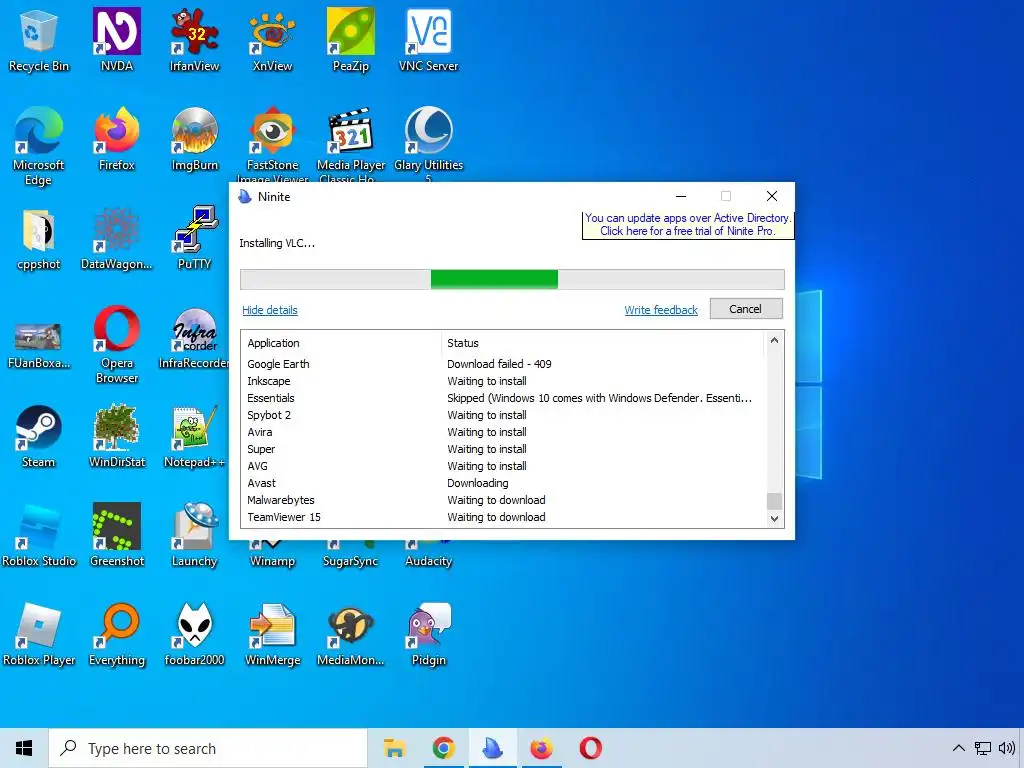Click the Launchy desktop shortcut

pyautogui.click(x=195, y=536)
